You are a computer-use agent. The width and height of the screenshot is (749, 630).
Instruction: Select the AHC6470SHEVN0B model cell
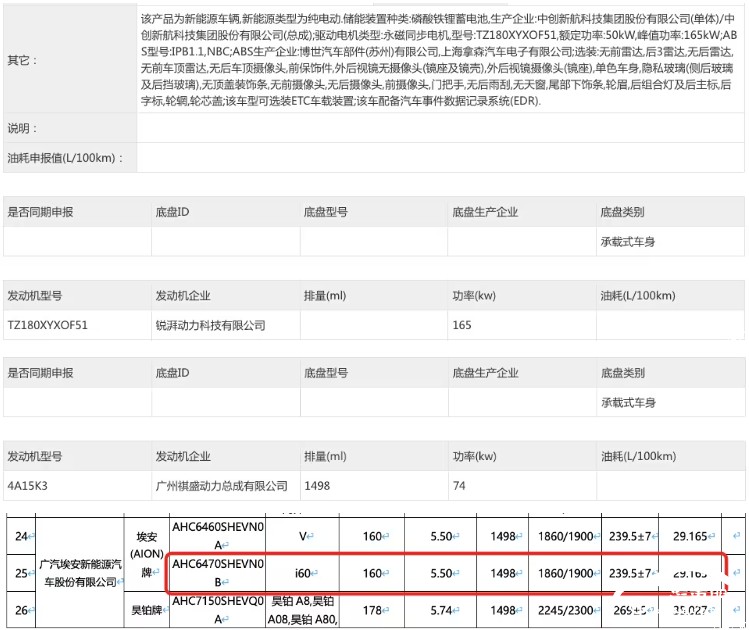(218, 573)
